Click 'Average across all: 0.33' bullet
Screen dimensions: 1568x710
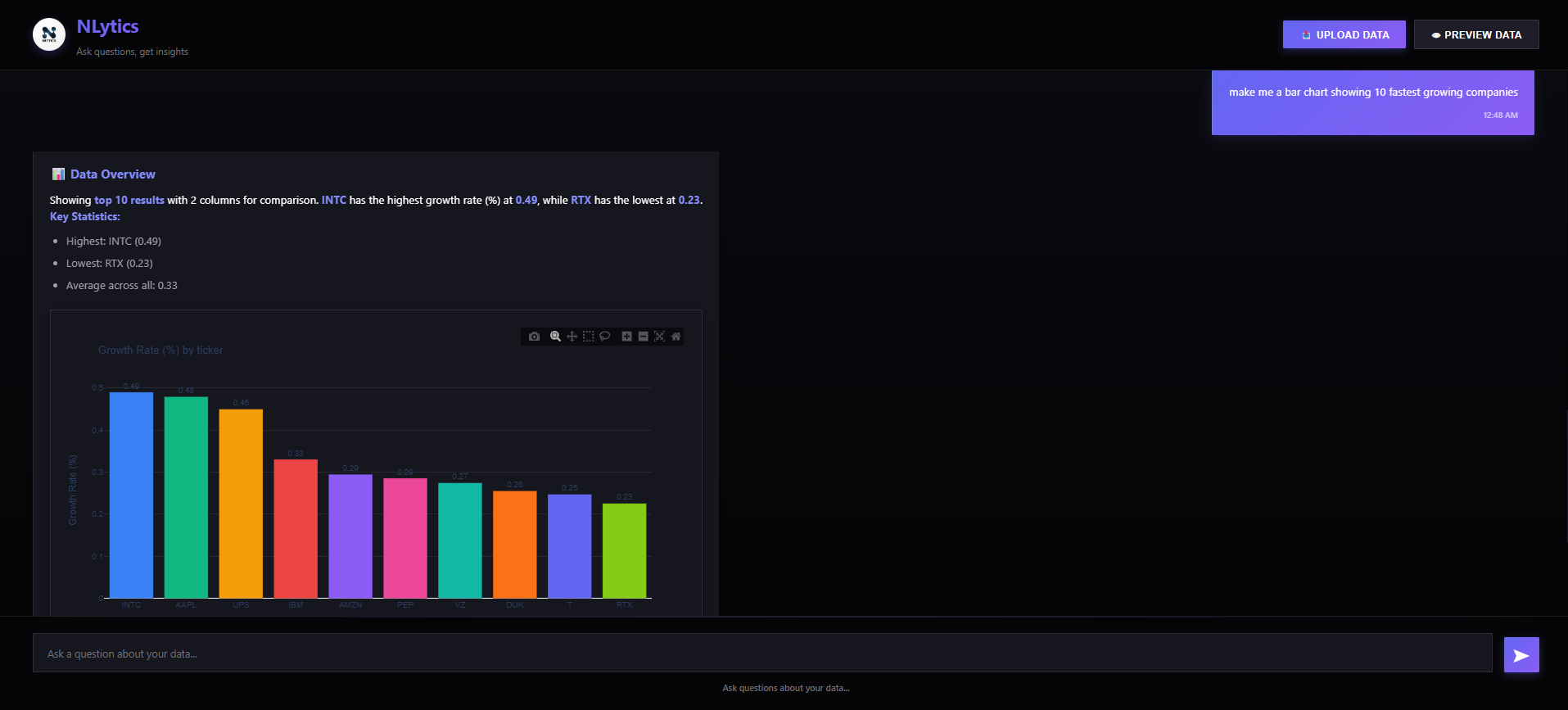coord(122,285)
